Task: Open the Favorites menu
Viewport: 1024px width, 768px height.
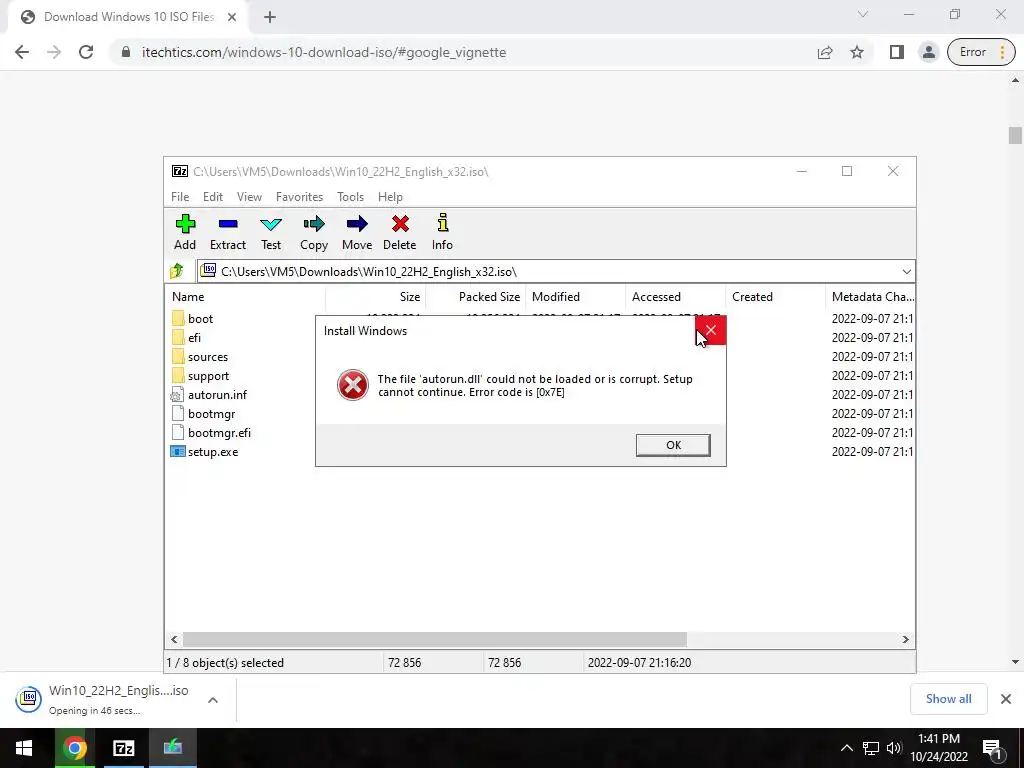Action: [x=299, y=197]
